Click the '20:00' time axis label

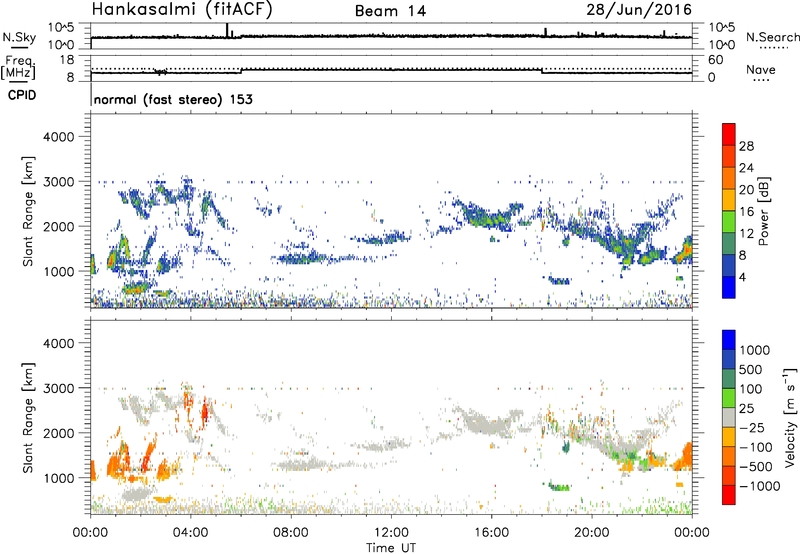591,533
